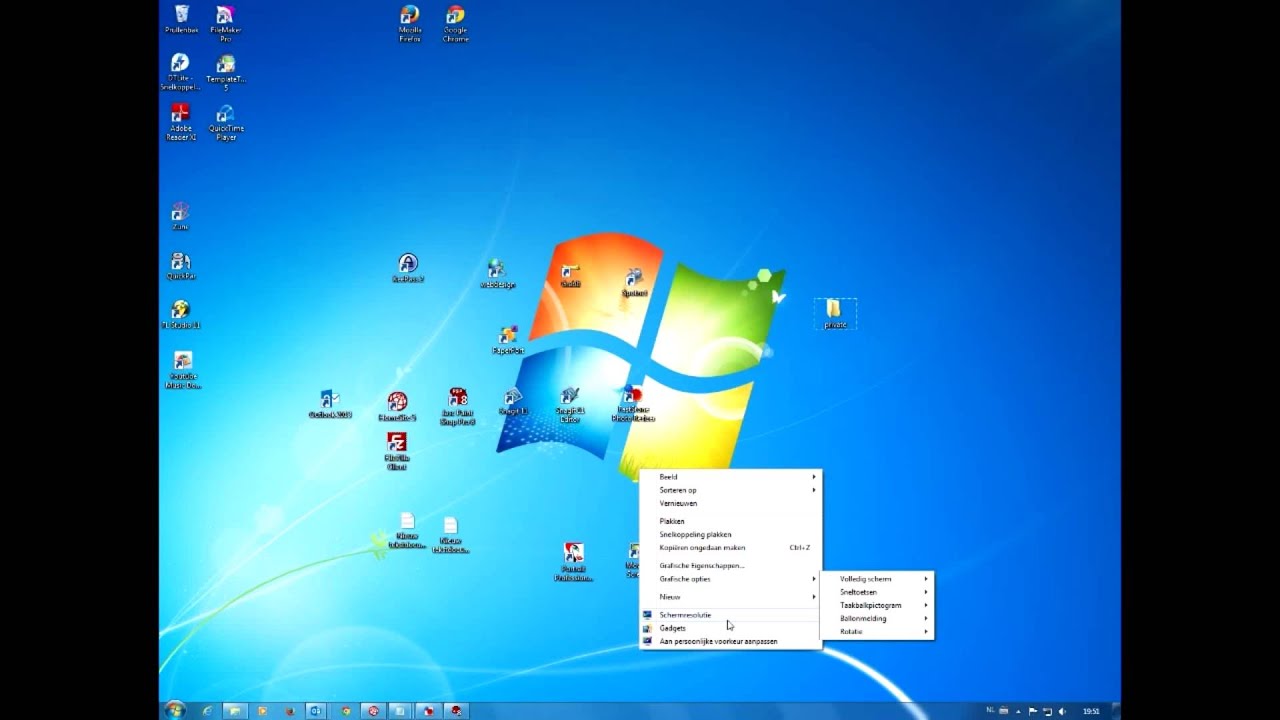This screenshot has height=720, width=1280.
Task: Click the NL language indicator in tray
Action: click(x=990, y=710)
